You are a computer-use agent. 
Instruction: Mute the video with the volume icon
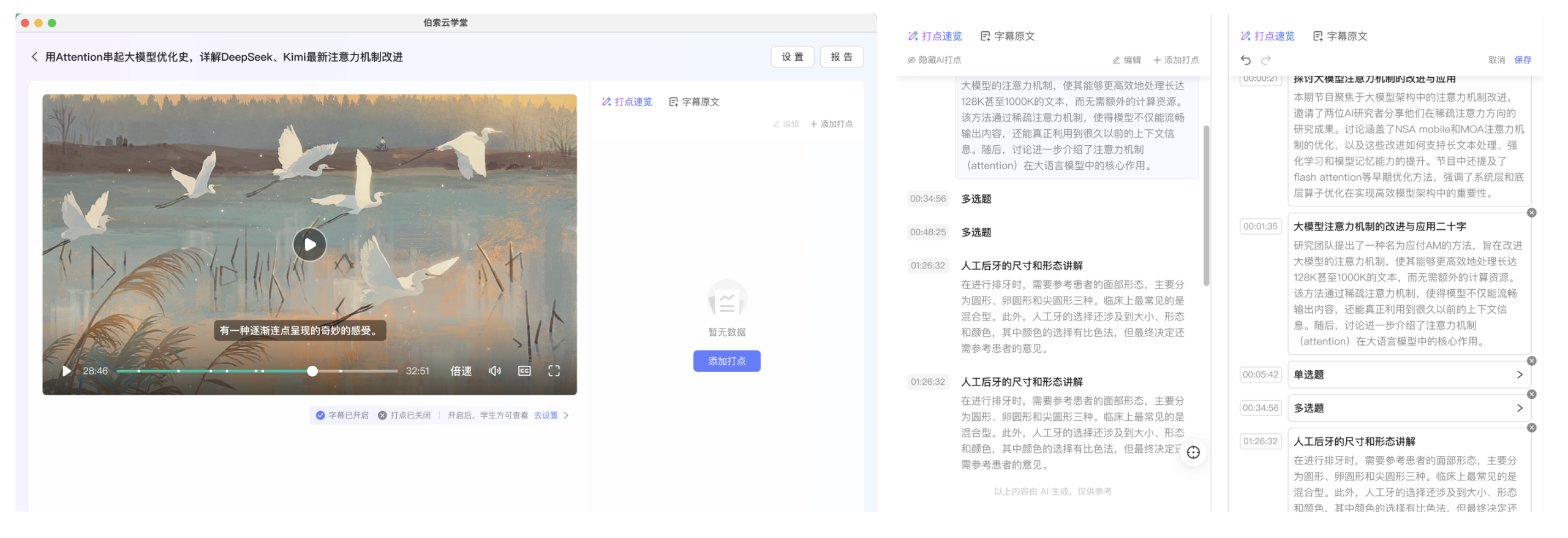[x=494, y=371]
